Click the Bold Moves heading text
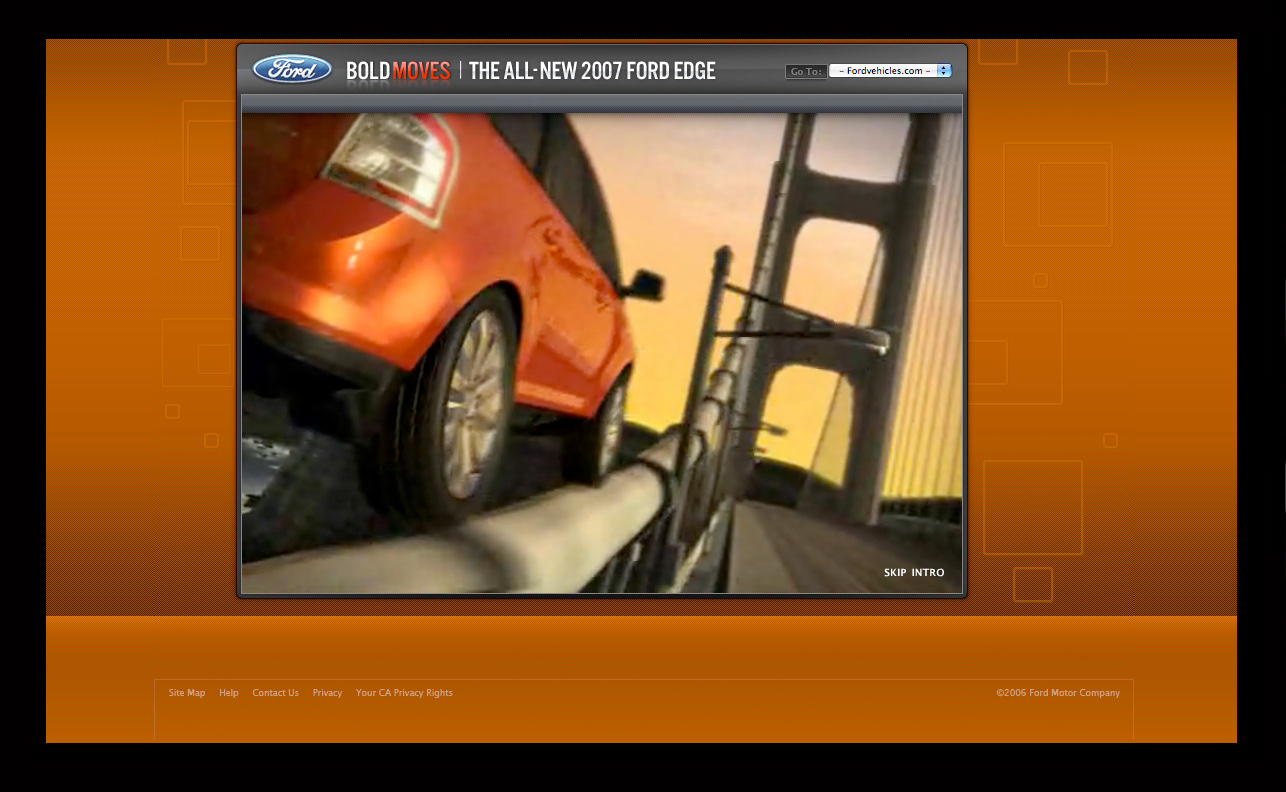Screen dimensions: 1286x792 pos(398,71)
